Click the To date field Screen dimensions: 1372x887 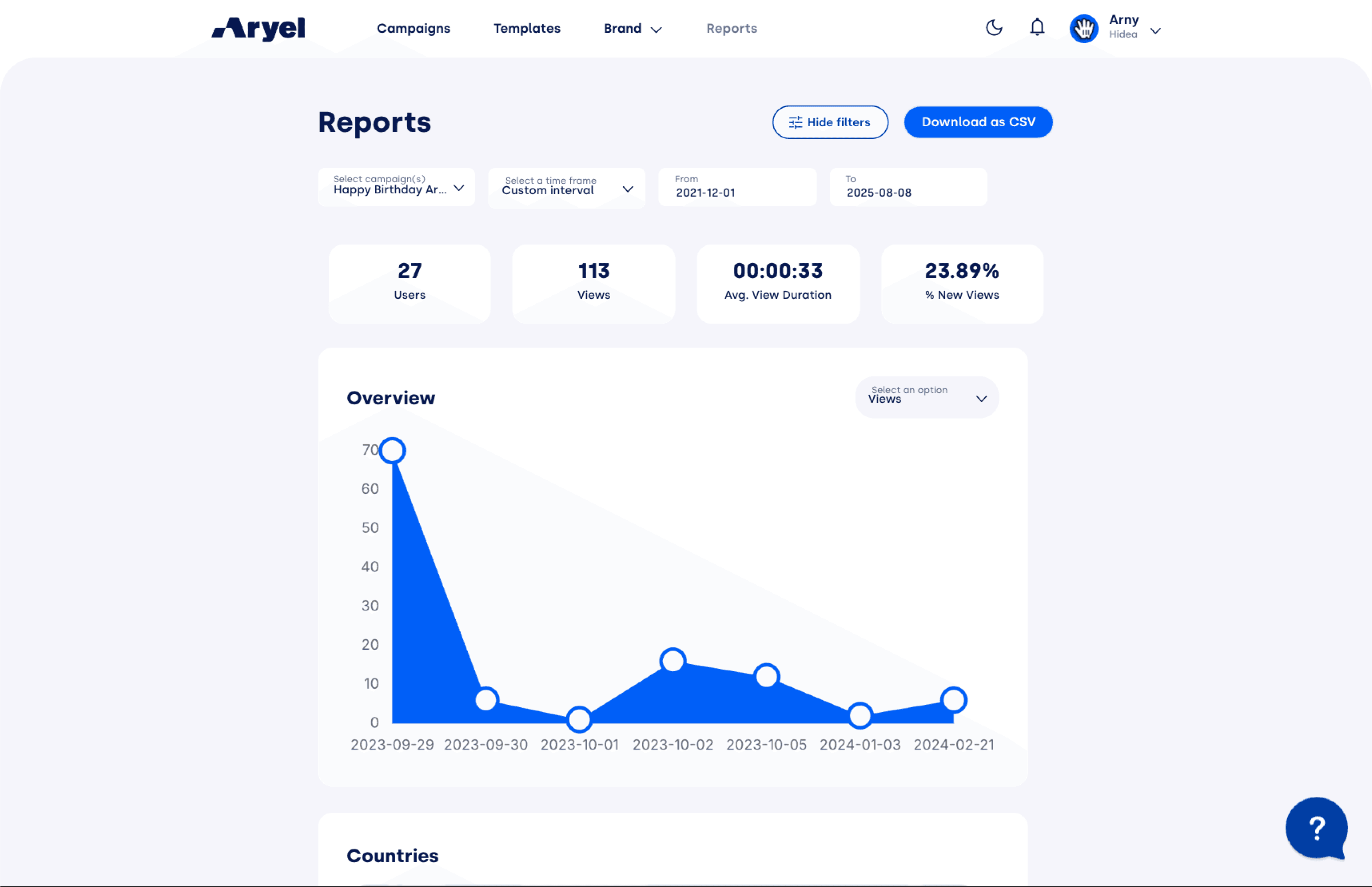pyautogui.click(x=907, y=187)
